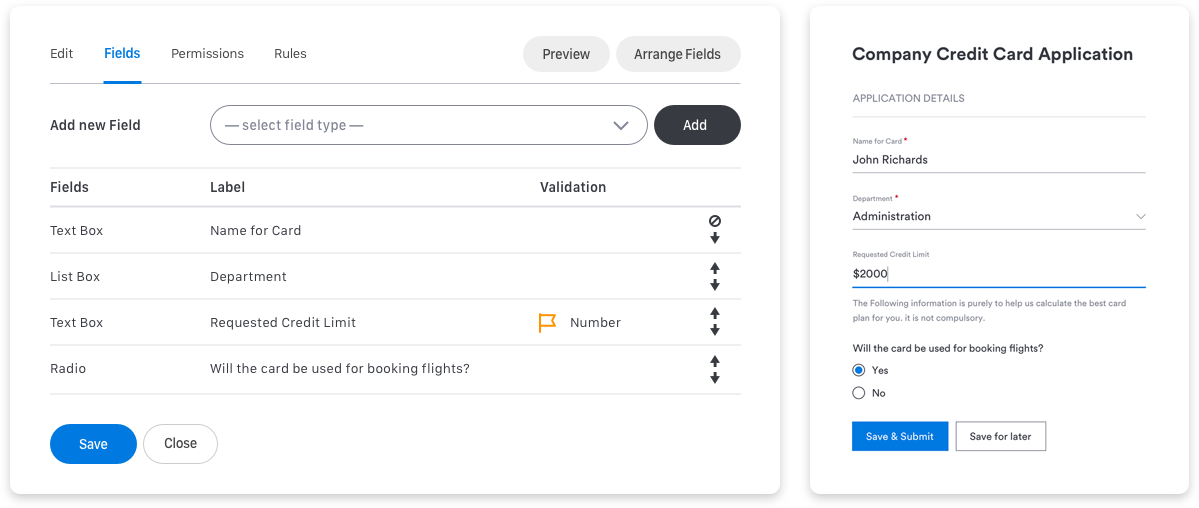Screen dimensions: 1199x508
Task: Switch to the Permissions tab
Action: coord(207,54)
